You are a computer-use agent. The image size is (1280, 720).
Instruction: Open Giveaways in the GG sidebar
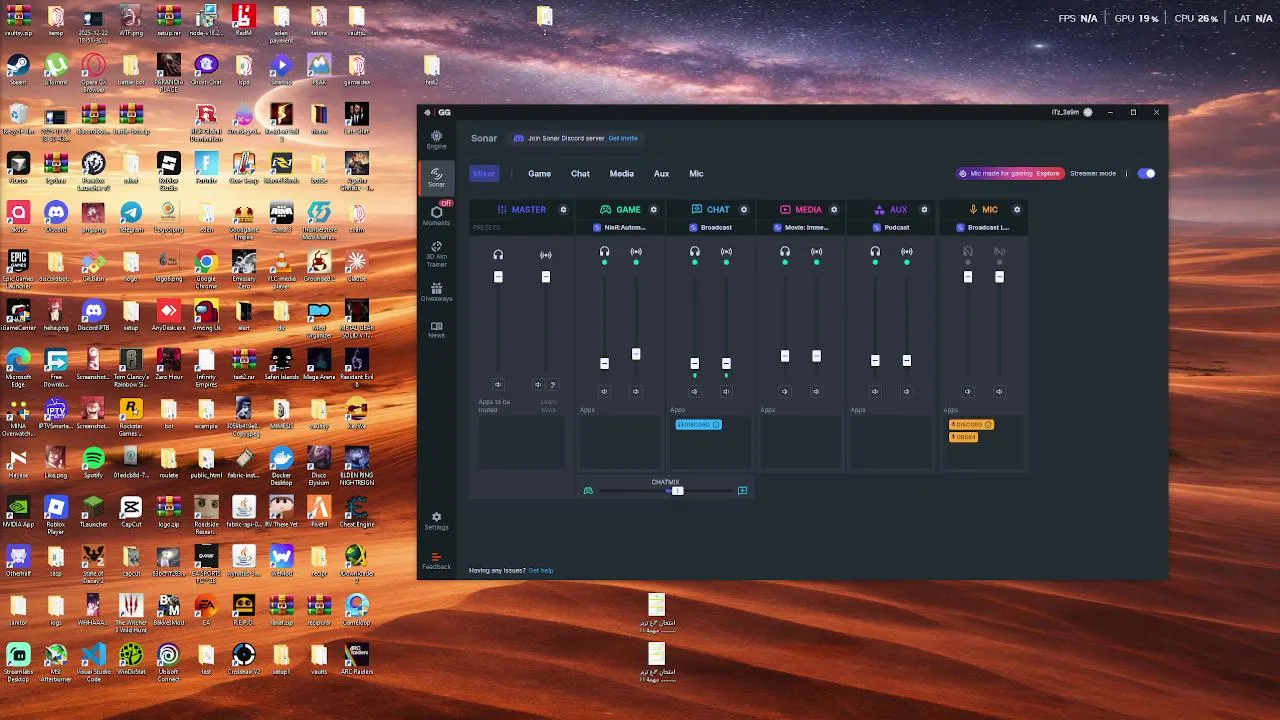[436, 292]
